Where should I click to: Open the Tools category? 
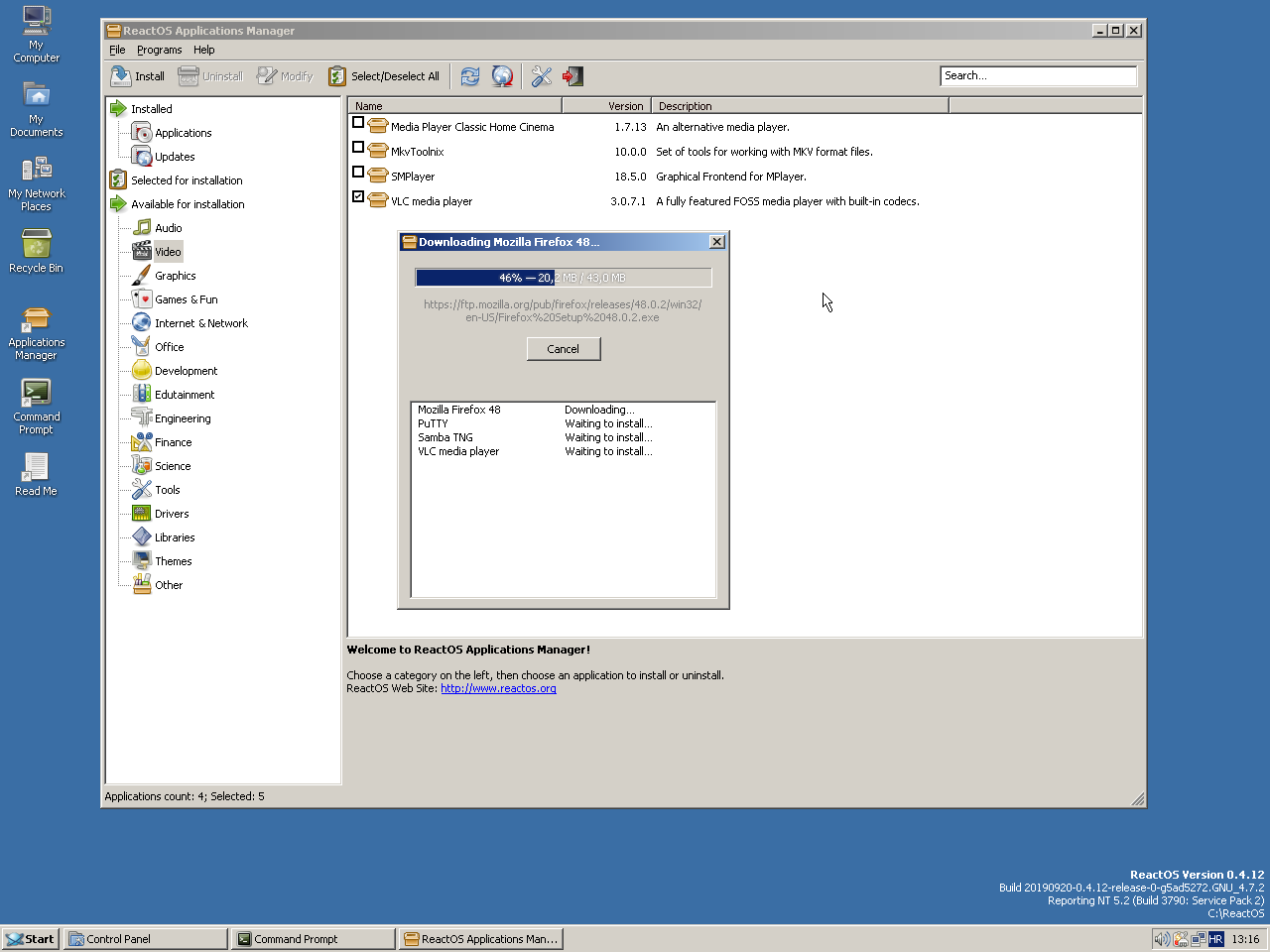pyautogui.click(x=167, y=490)
